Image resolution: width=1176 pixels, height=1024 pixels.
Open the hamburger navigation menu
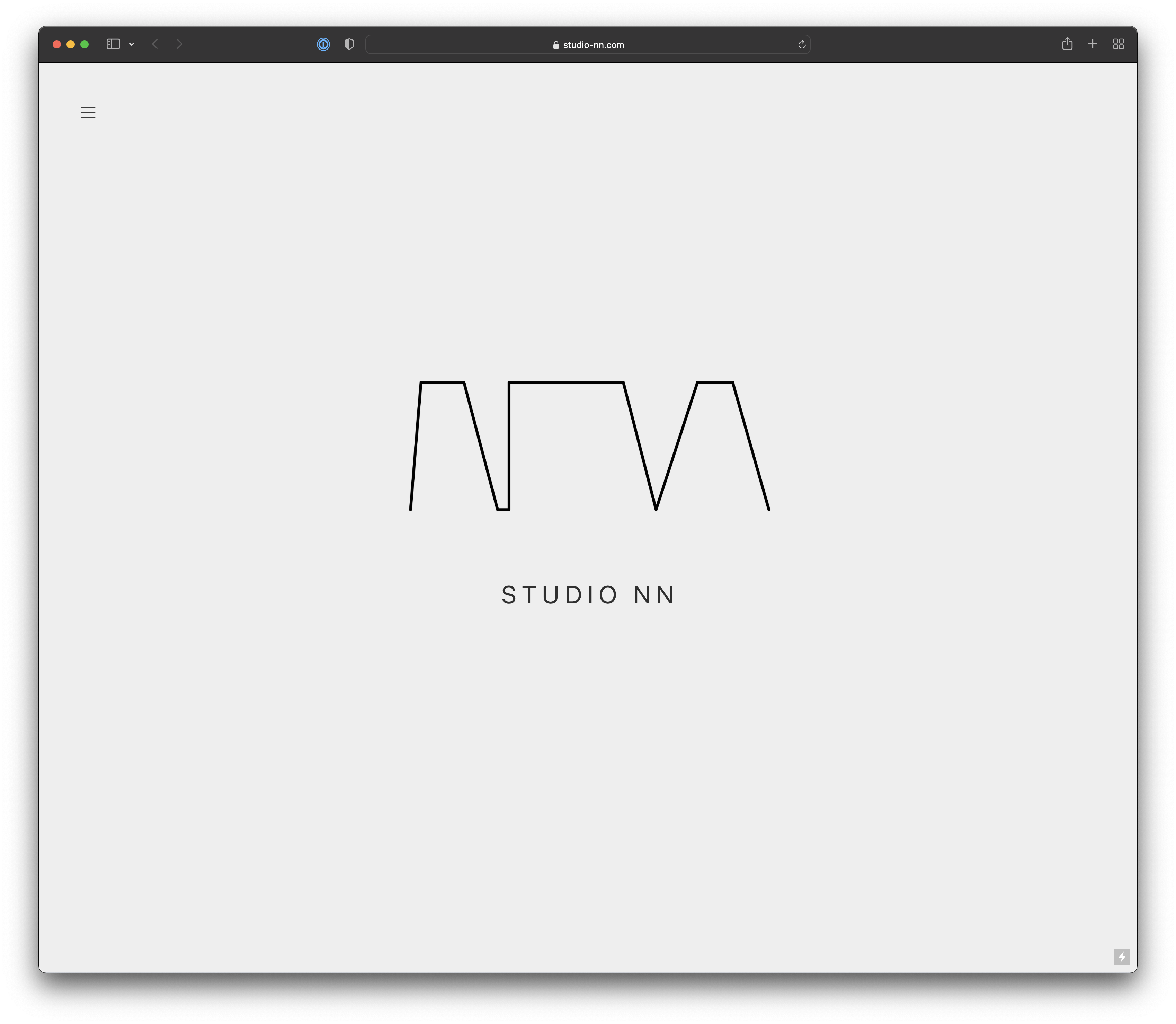88,113
